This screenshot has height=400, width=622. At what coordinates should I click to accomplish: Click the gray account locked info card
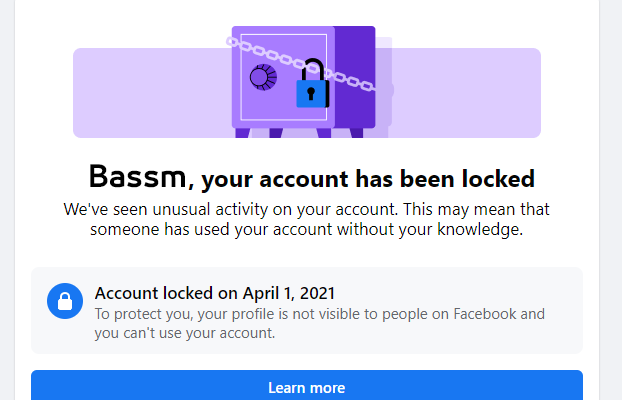(x=307, y=310)
